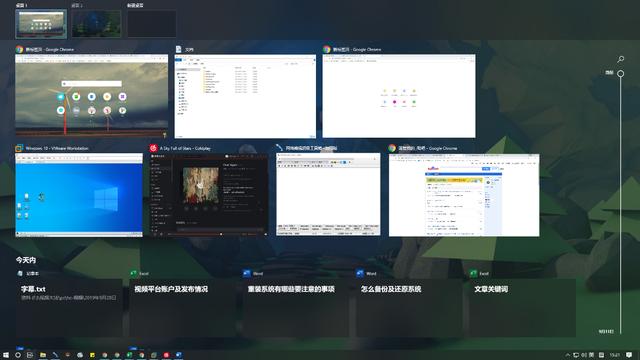This screenshot has height=360, width=640.
Task: Switch to the Desktop 1 thumbnail
Action: click(41, 24)
